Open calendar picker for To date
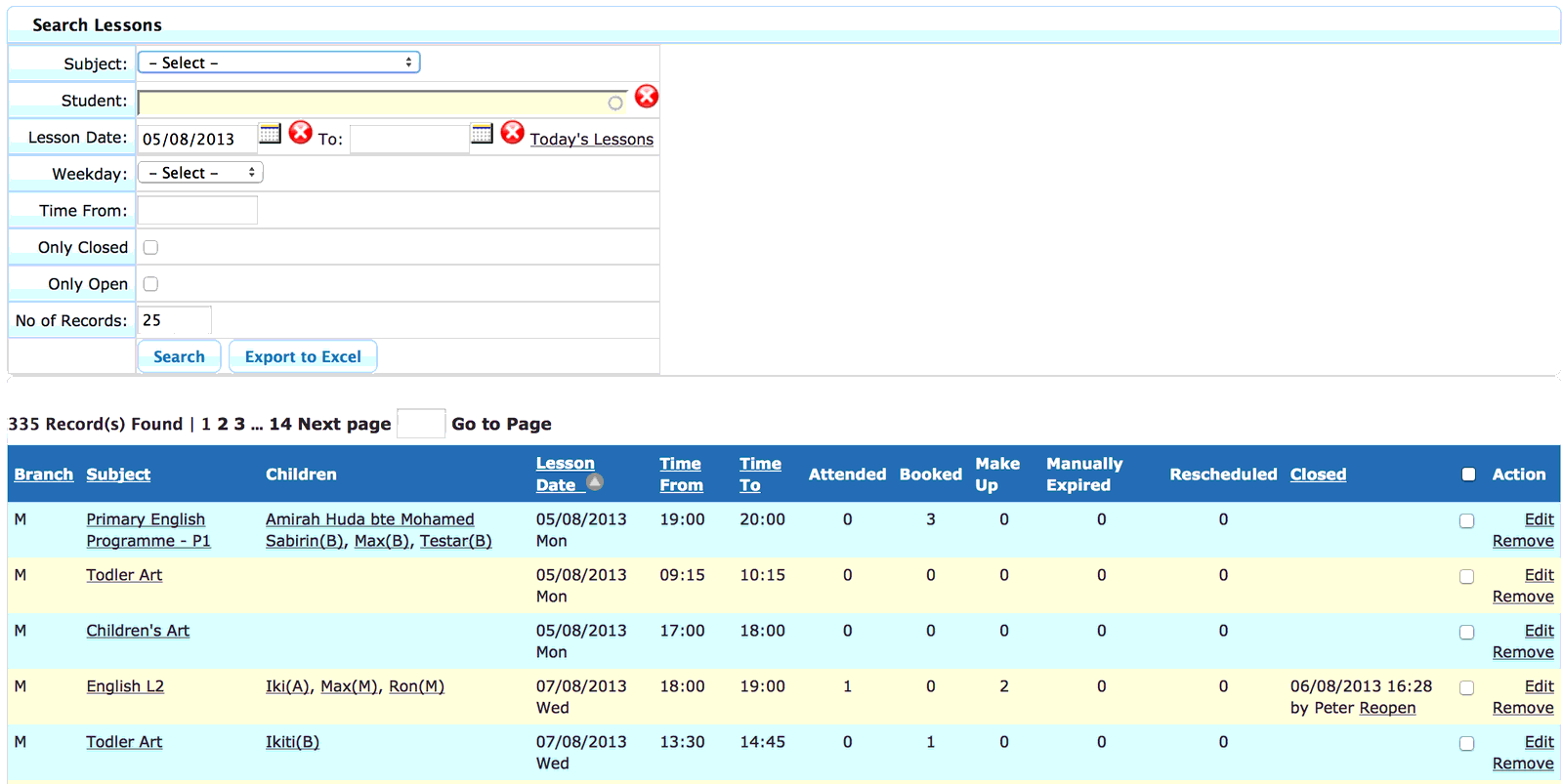Image resolution: width=1563 pixels, height=784 pixels. (482, 134)
